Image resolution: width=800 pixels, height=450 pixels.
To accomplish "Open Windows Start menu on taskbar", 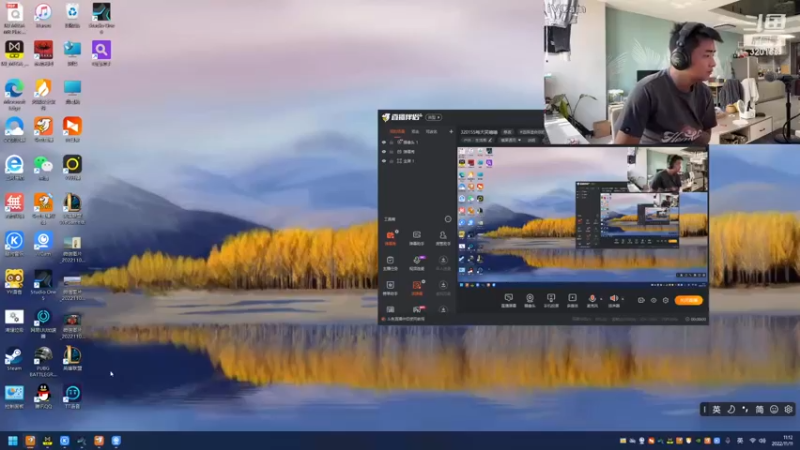I will 13,440.
